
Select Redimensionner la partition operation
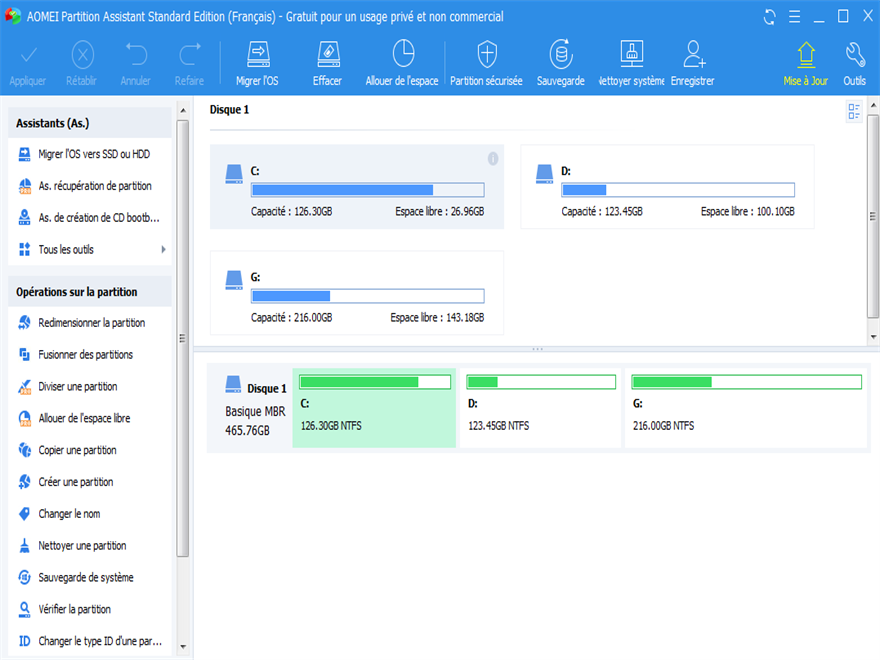tap(90, 323)
